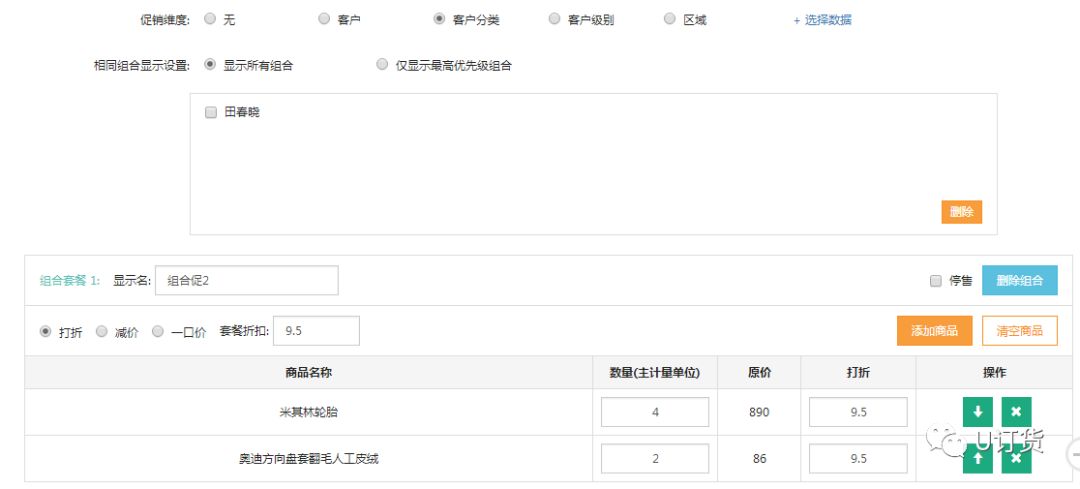Select 客户 promotion dimension radio
Image resolution: width=1080 pixels, height=489 pixels.
click(x=324, y=19)
